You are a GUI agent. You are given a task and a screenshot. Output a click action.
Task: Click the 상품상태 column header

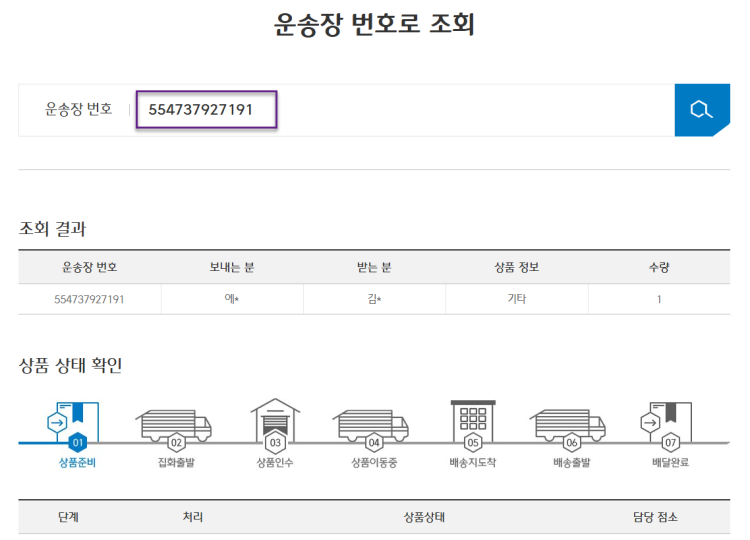(x=424, y=516)
